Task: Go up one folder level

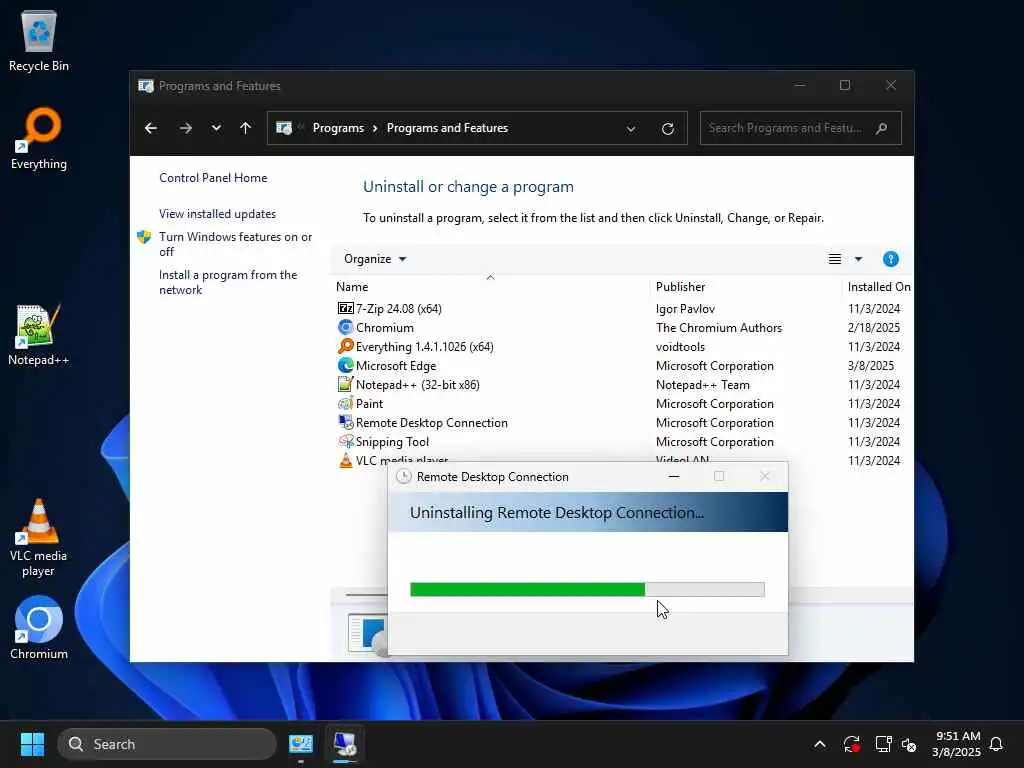Action: click(x=246, y=128)
